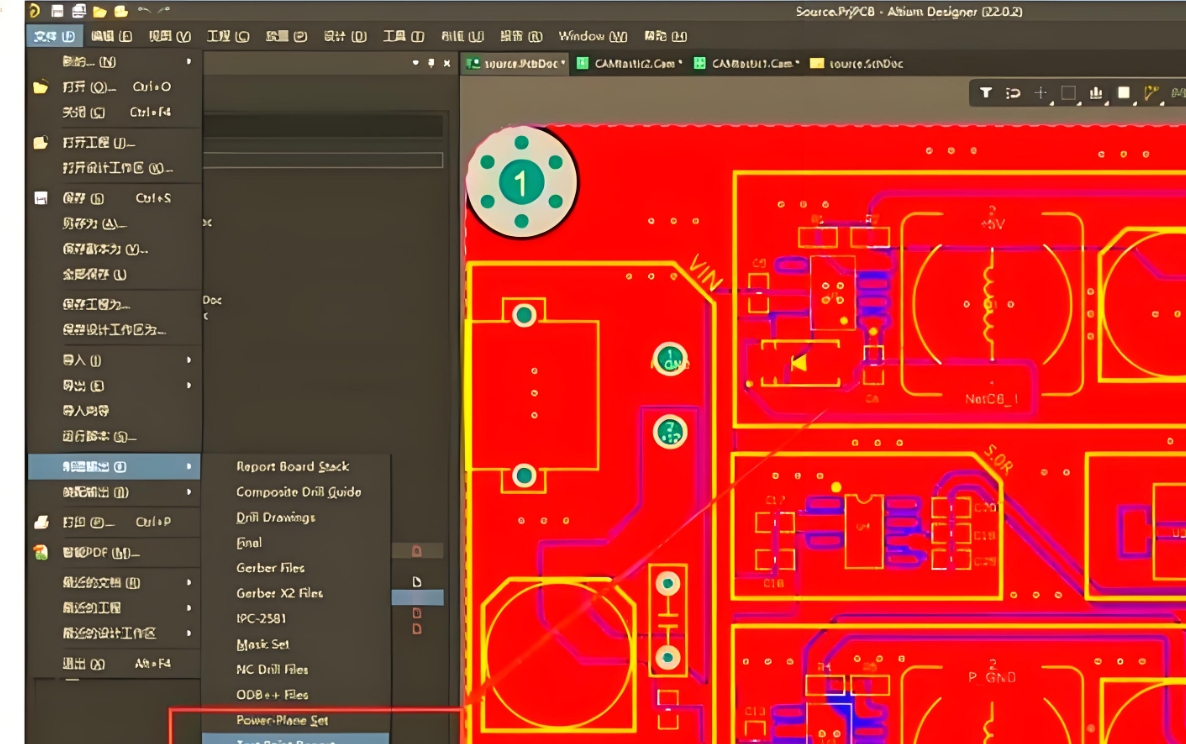
Task: Expand the Export (E) submenu arrow
Action: 189,386
